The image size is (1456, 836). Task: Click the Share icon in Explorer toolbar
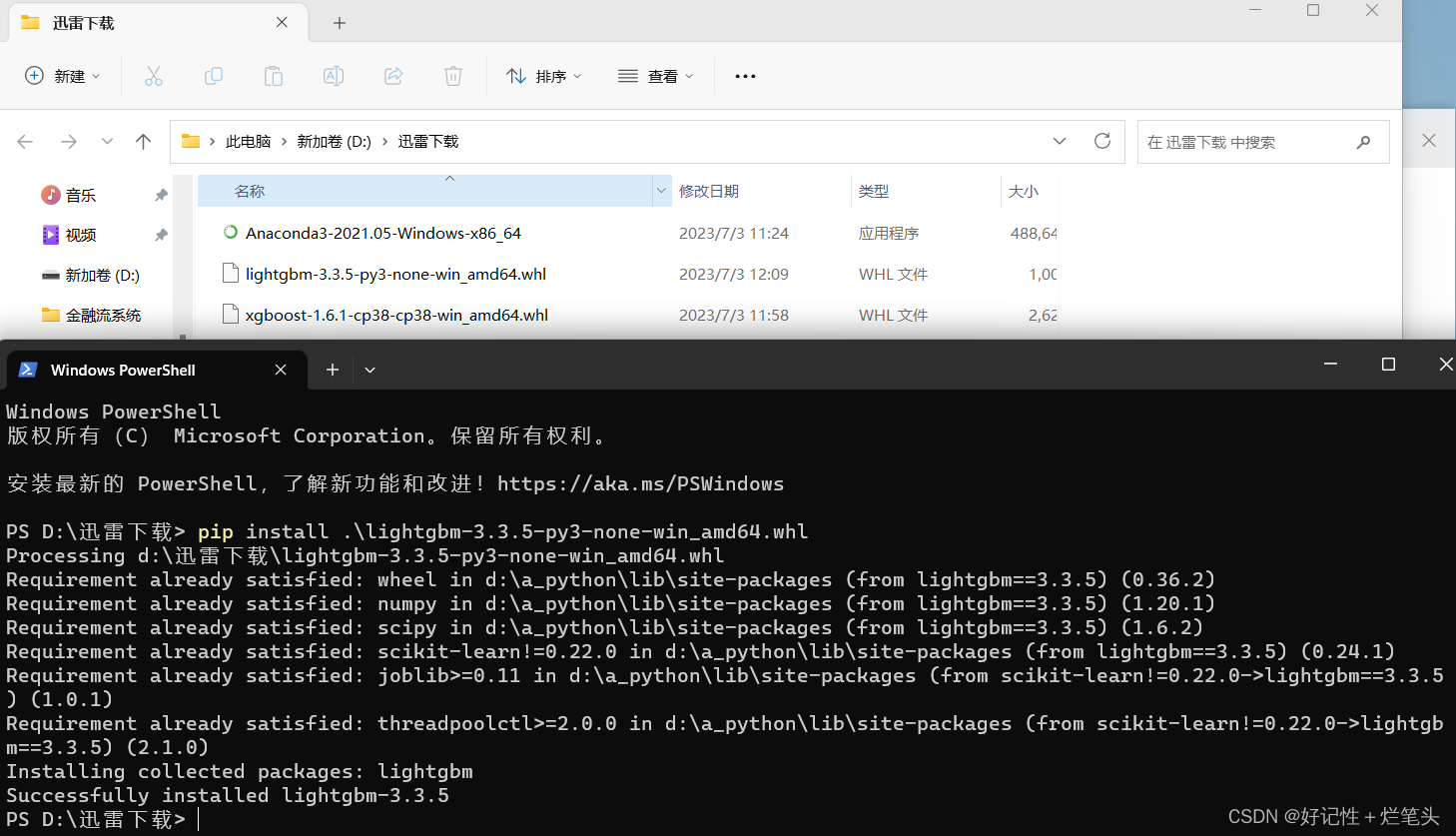pyautogui.click(x=393, y=76)
